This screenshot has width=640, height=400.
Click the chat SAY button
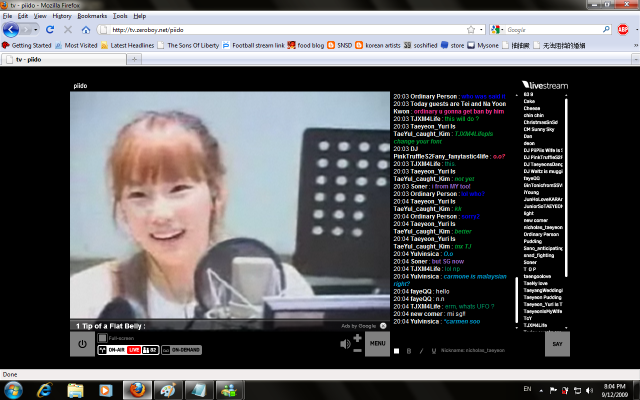[558, 344]
